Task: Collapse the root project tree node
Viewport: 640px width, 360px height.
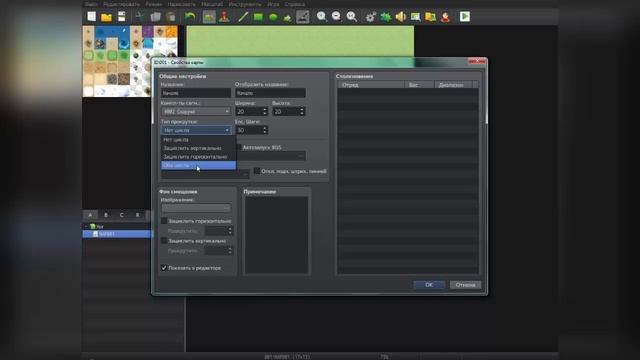Action: click(x=87, y=226)
